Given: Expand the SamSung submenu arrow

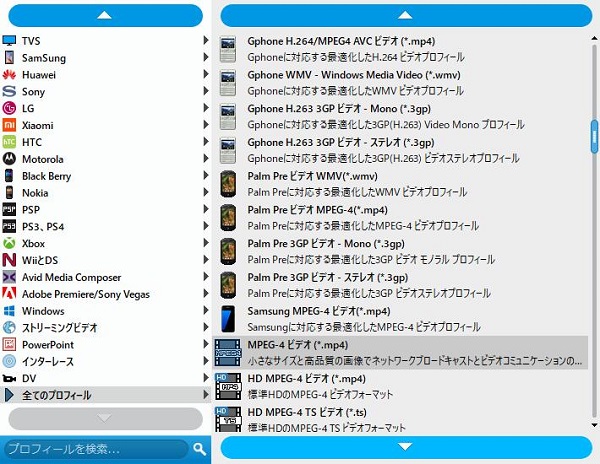Looking at the screenshot, I should [x=206, y=57].
